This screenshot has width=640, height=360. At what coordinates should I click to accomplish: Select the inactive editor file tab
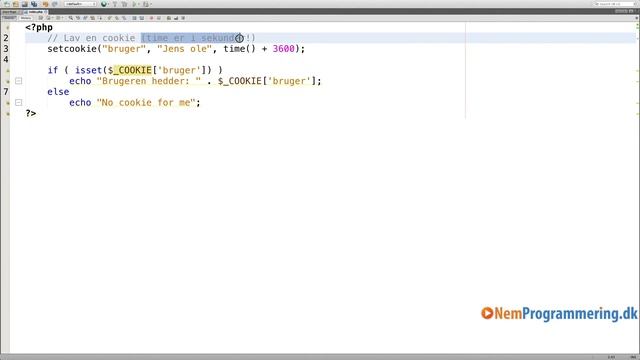(x=11, y=12)
